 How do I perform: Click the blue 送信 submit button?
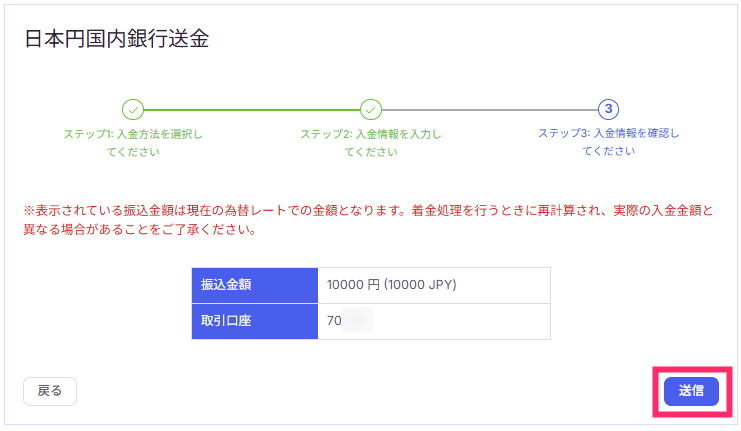(691, 391)
